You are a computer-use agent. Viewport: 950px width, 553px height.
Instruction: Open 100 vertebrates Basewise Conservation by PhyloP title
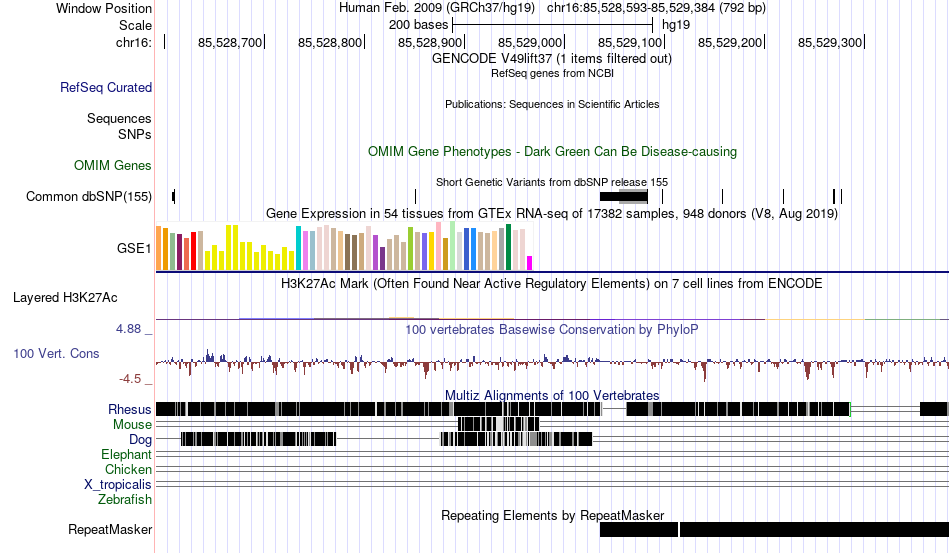click(552, 329)
